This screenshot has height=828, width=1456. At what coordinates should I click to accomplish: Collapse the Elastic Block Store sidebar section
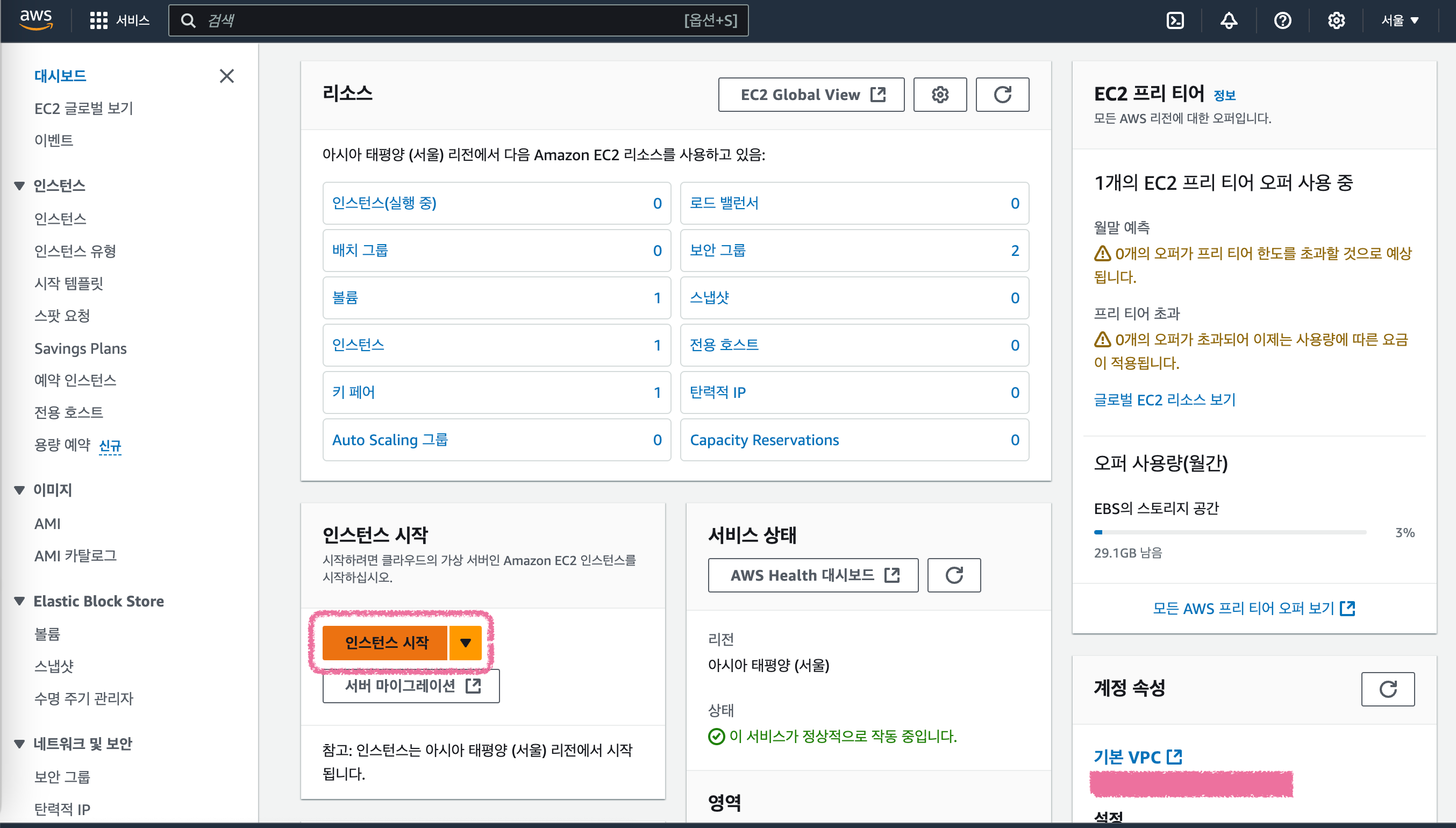tap(19, 601)
